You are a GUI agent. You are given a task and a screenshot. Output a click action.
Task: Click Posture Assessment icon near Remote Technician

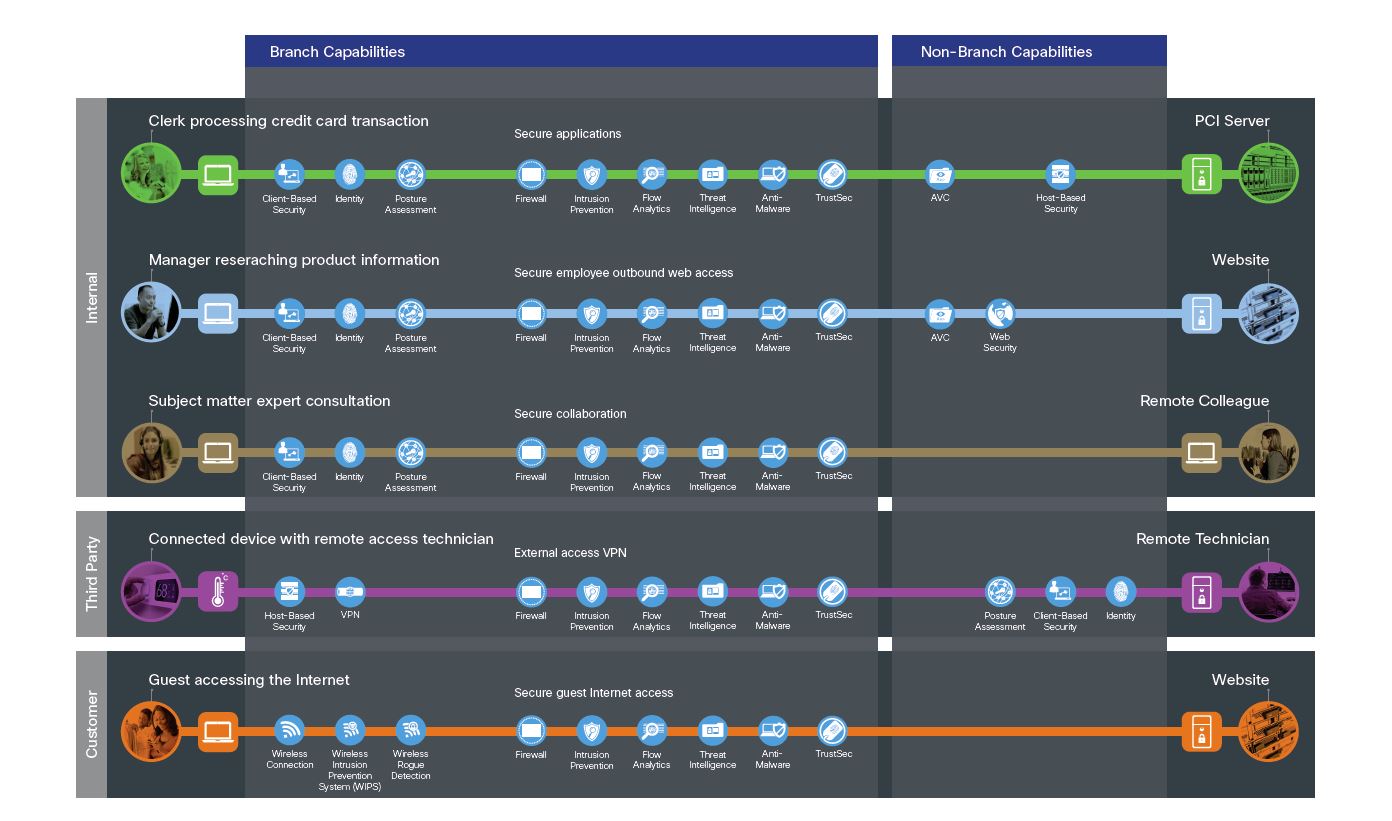[1000, 592]
